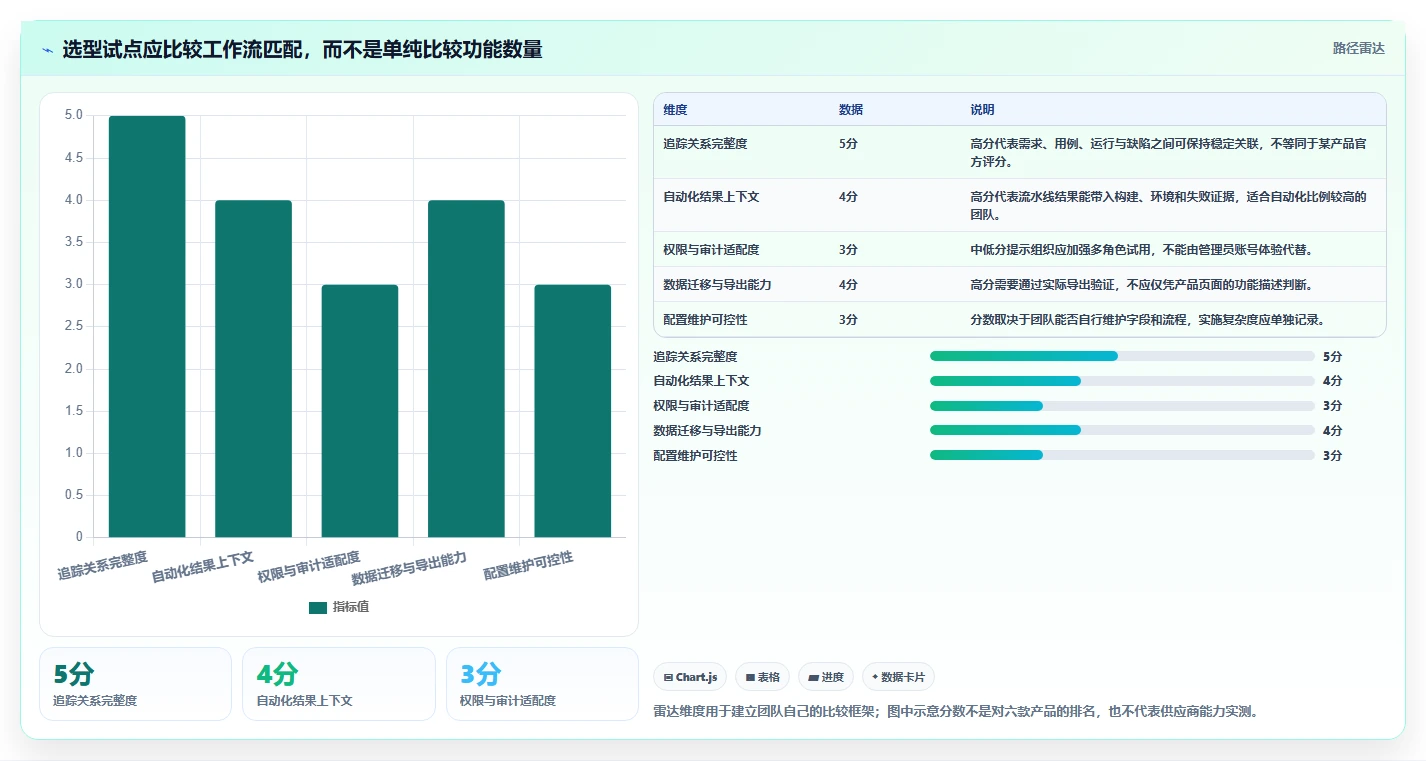The height and width of the screenshot is (761, 1426).
Task: Open the 3分 权限与审计适配度 stat card
Action: [x=542, y=684]
